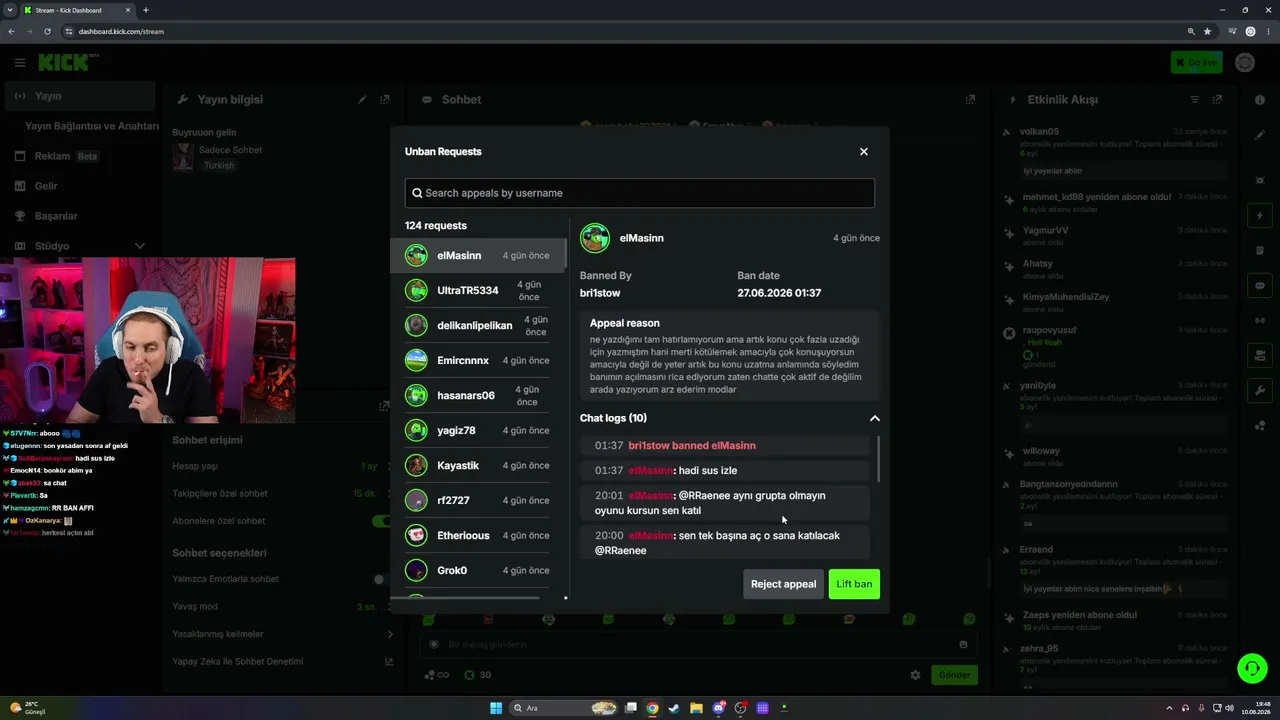Screen dimensions: 1280x720
Task: Select the Stream - Kick Dashboard tab
Action: point(78,10)
